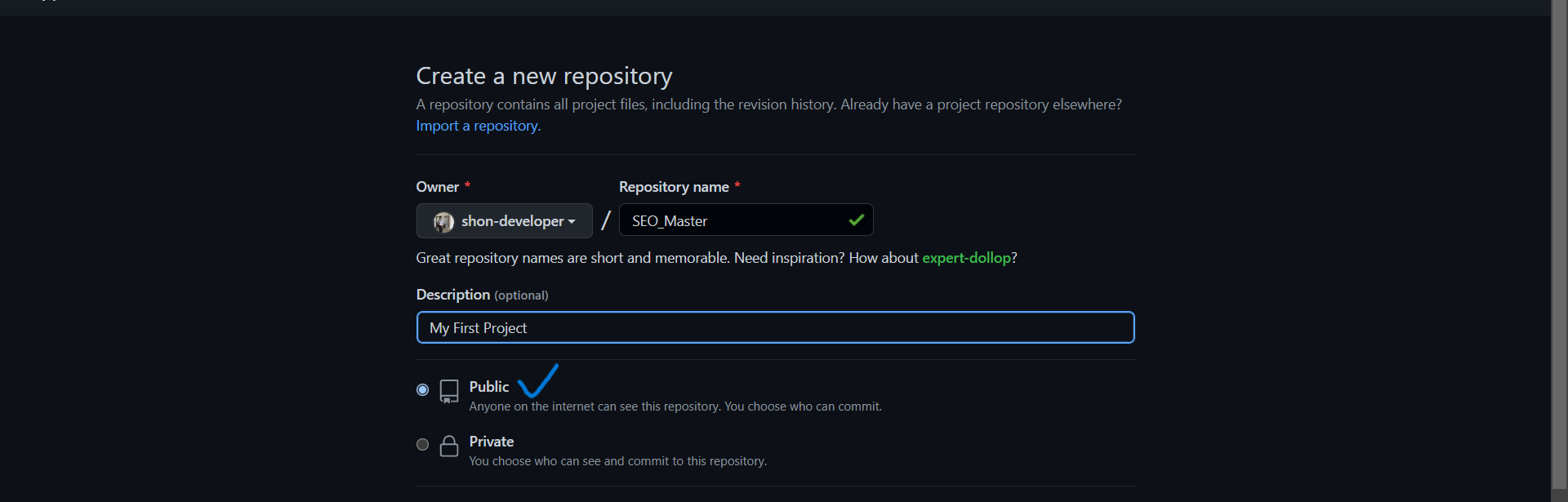Open the Owner dropdown shon-developer

pos(504,220)
